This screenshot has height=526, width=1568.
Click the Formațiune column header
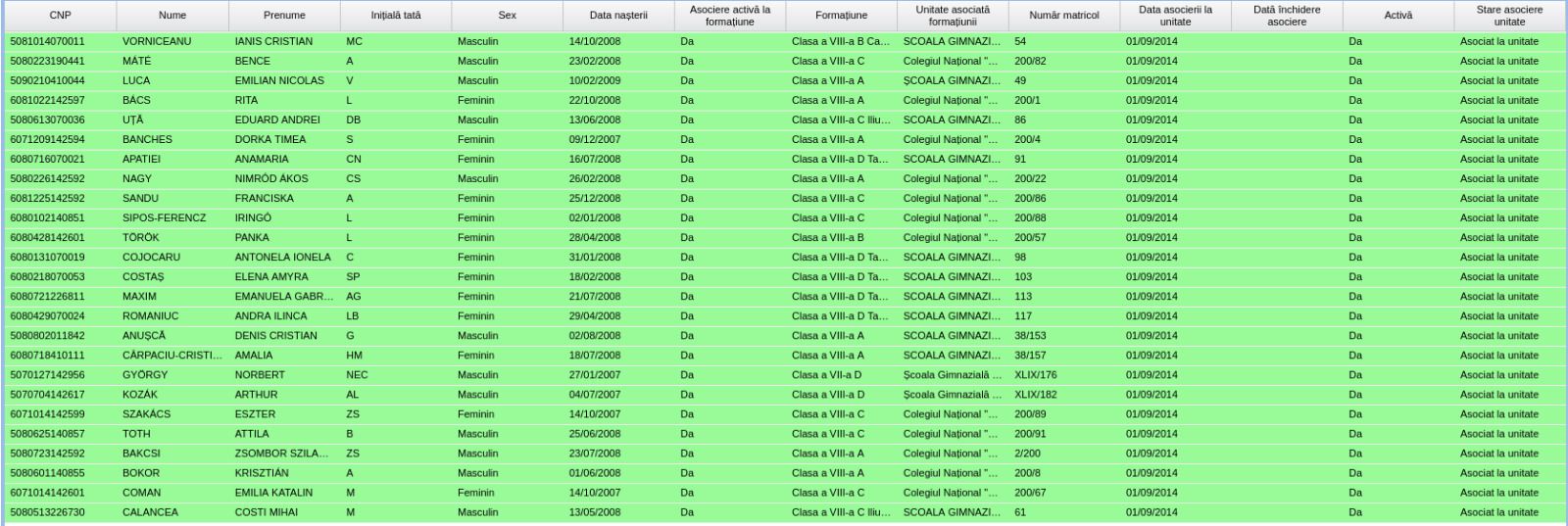(841, 16)
